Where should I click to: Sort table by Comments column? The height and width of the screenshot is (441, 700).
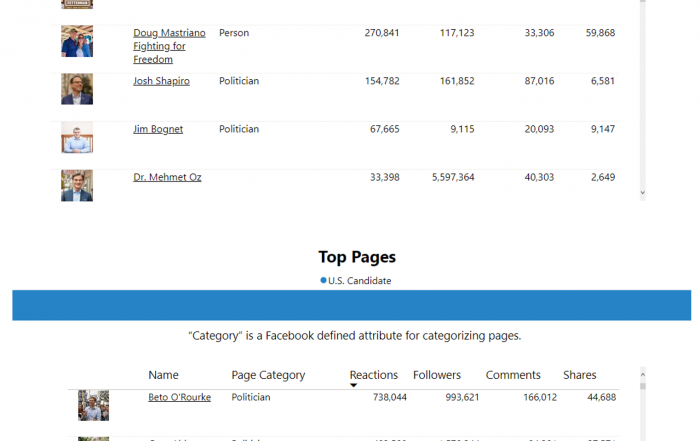pyautogui.click(x=513, y=375)
